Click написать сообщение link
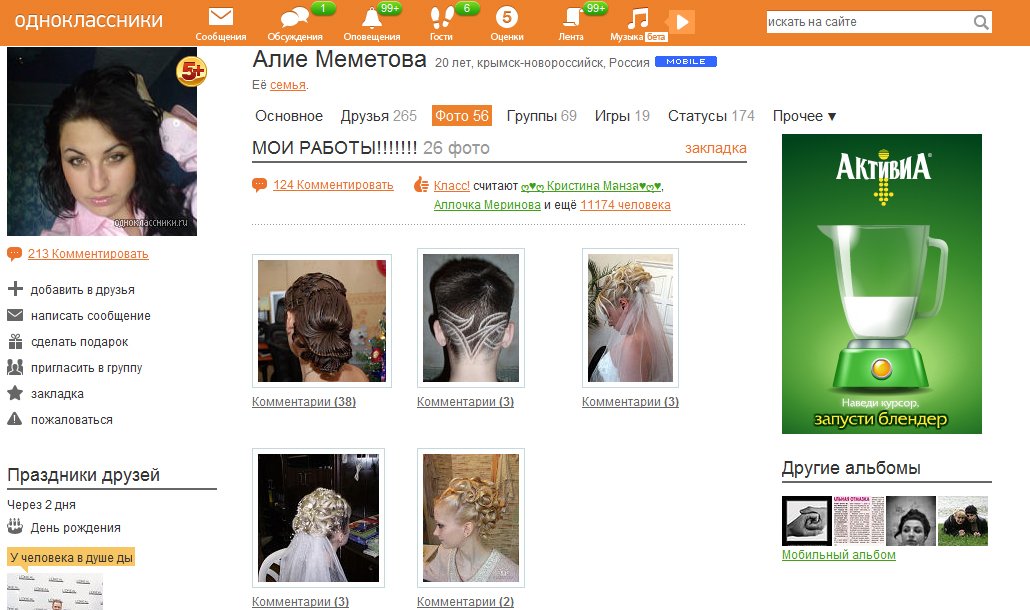Screen dimensions: 1030x610 (90, 316)
